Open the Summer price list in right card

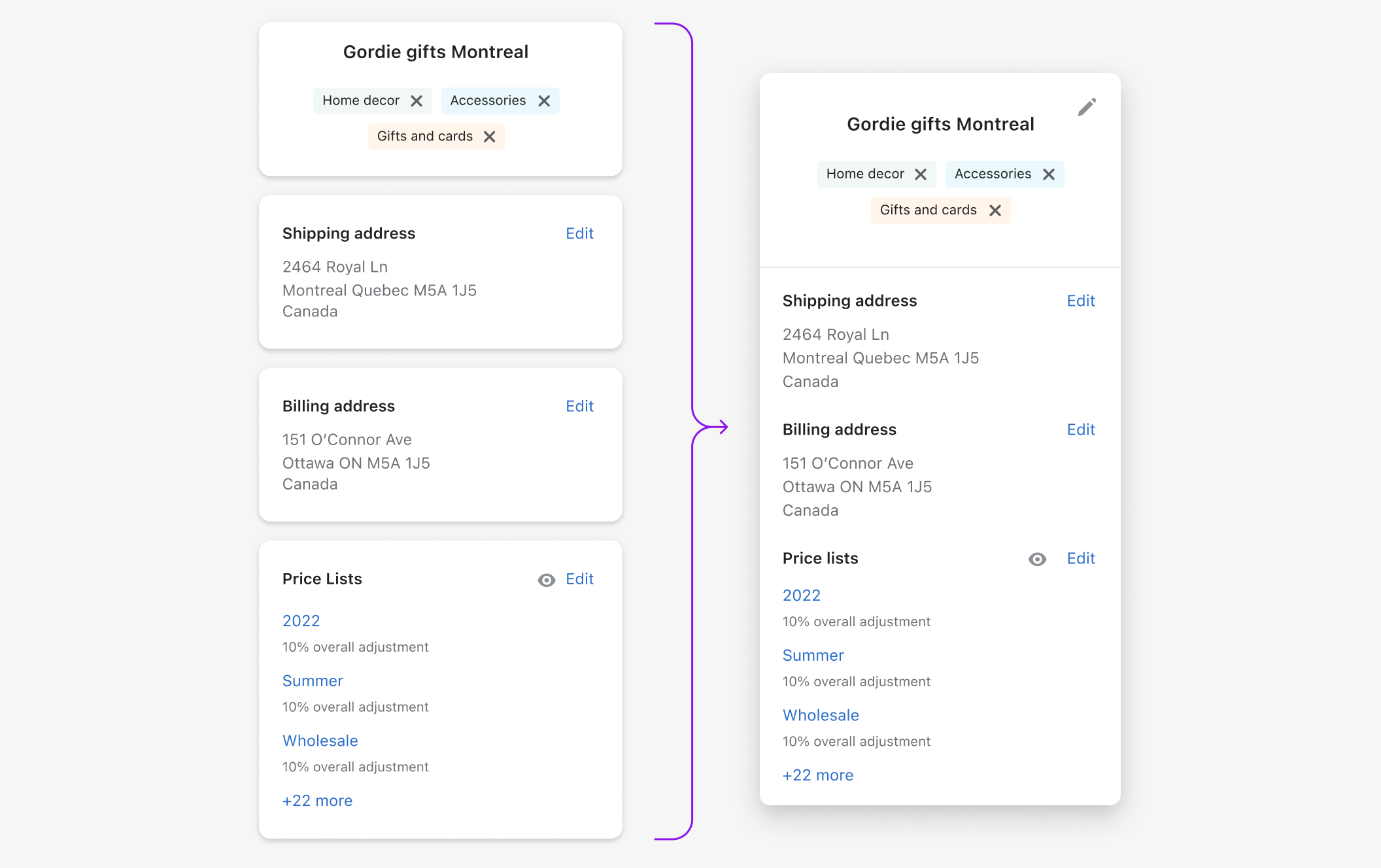click(x=813, y=656)
